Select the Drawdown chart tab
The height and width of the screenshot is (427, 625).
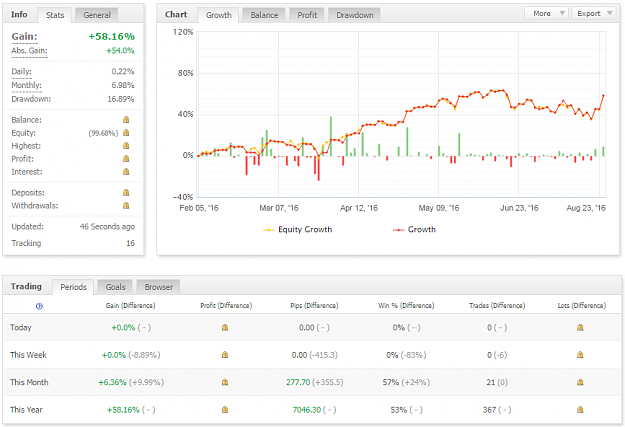point(354,15)
